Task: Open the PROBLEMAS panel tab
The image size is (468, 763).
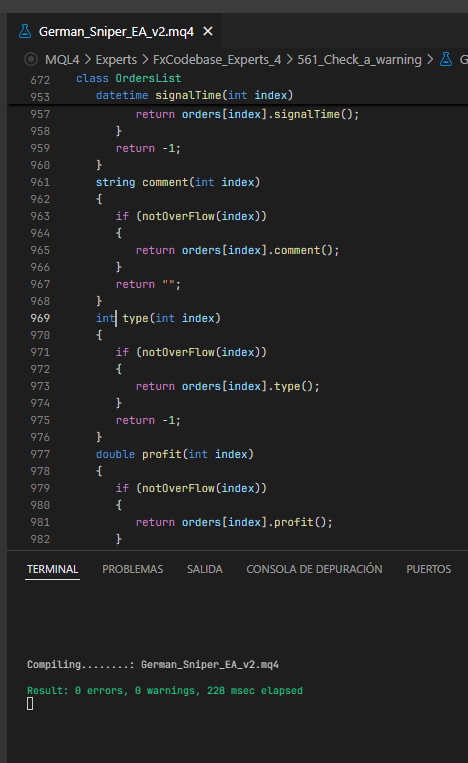Action: tap(132, 569)
